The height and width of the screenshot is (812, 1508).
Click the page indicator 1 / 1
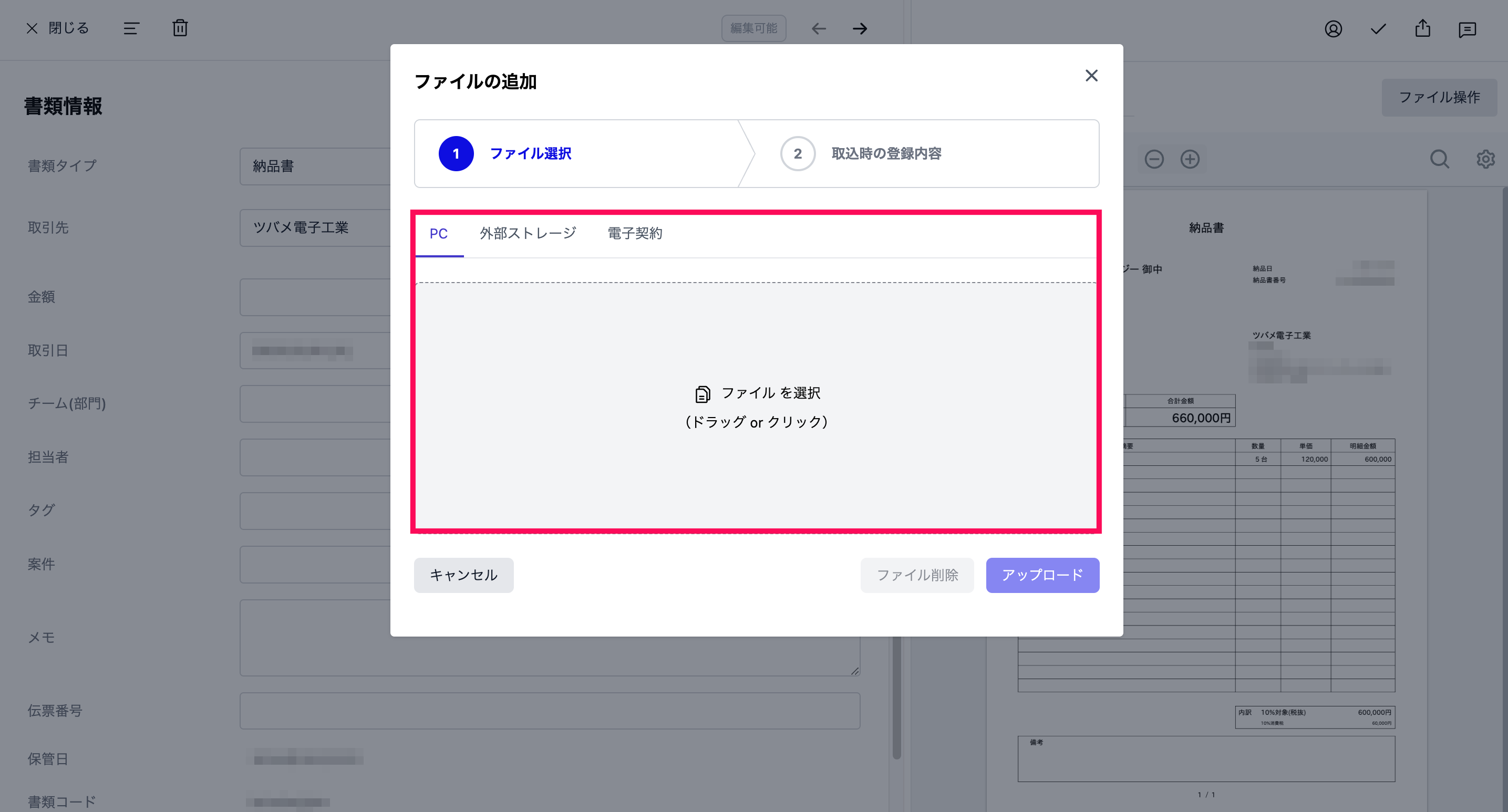click(1206, 795)
